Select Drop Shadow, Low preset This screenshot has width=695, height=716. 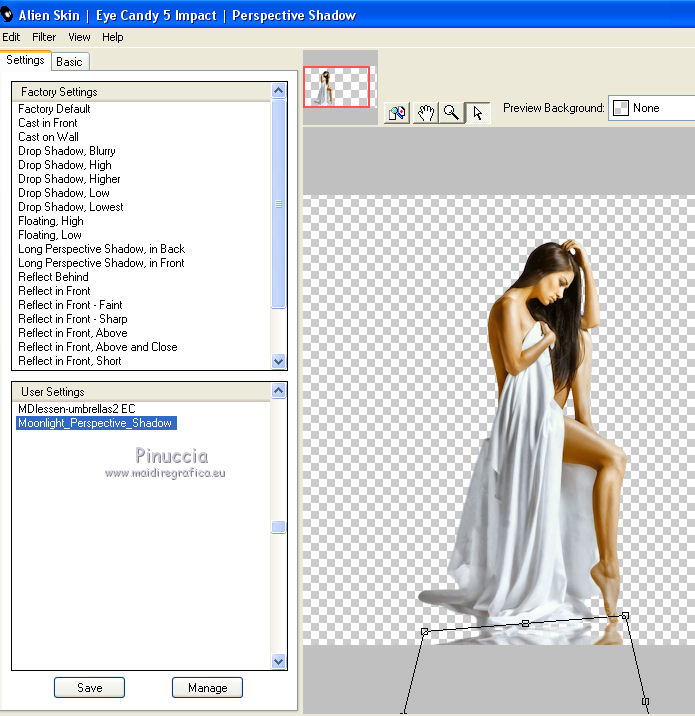(64, 193)
